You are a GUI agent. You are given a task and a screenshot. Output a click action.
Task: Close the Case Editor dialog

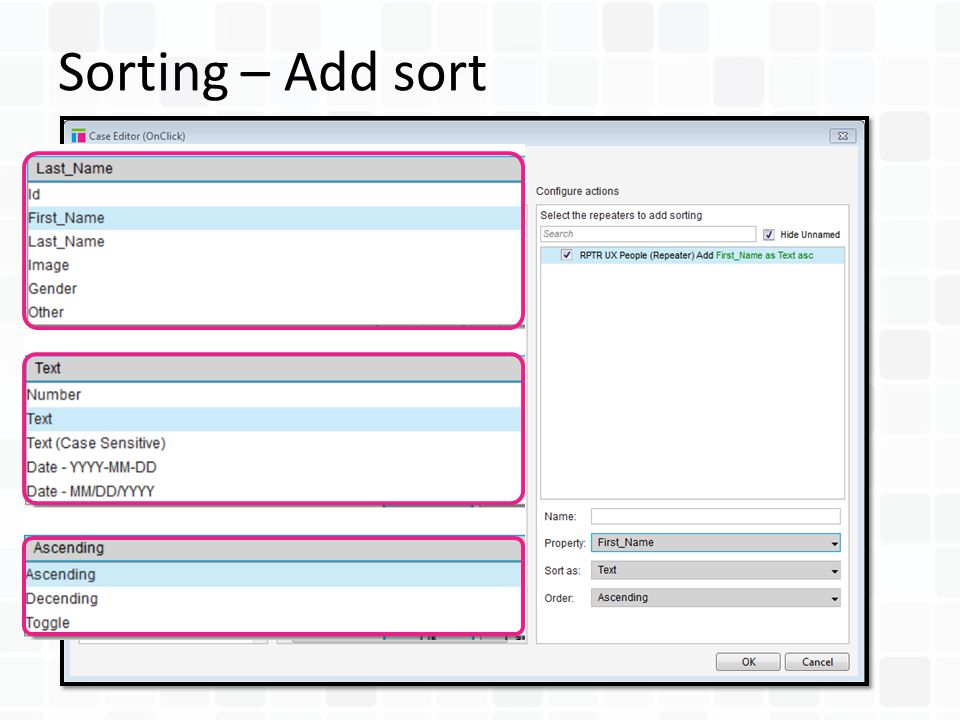pyautogui.click(x=842, y=136)
